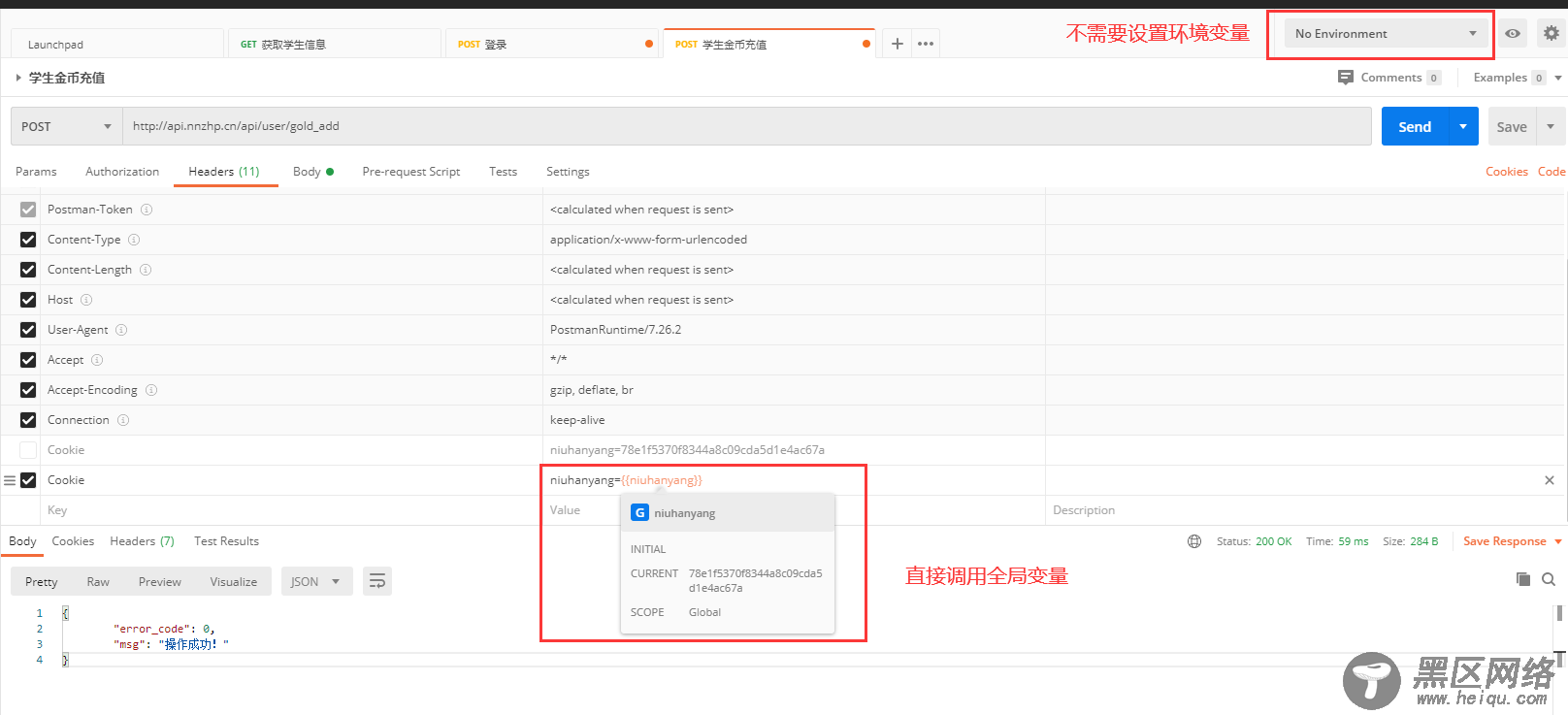1568x715 pixels.
Task: Open the Tests tab
Action: coord(503,172)
